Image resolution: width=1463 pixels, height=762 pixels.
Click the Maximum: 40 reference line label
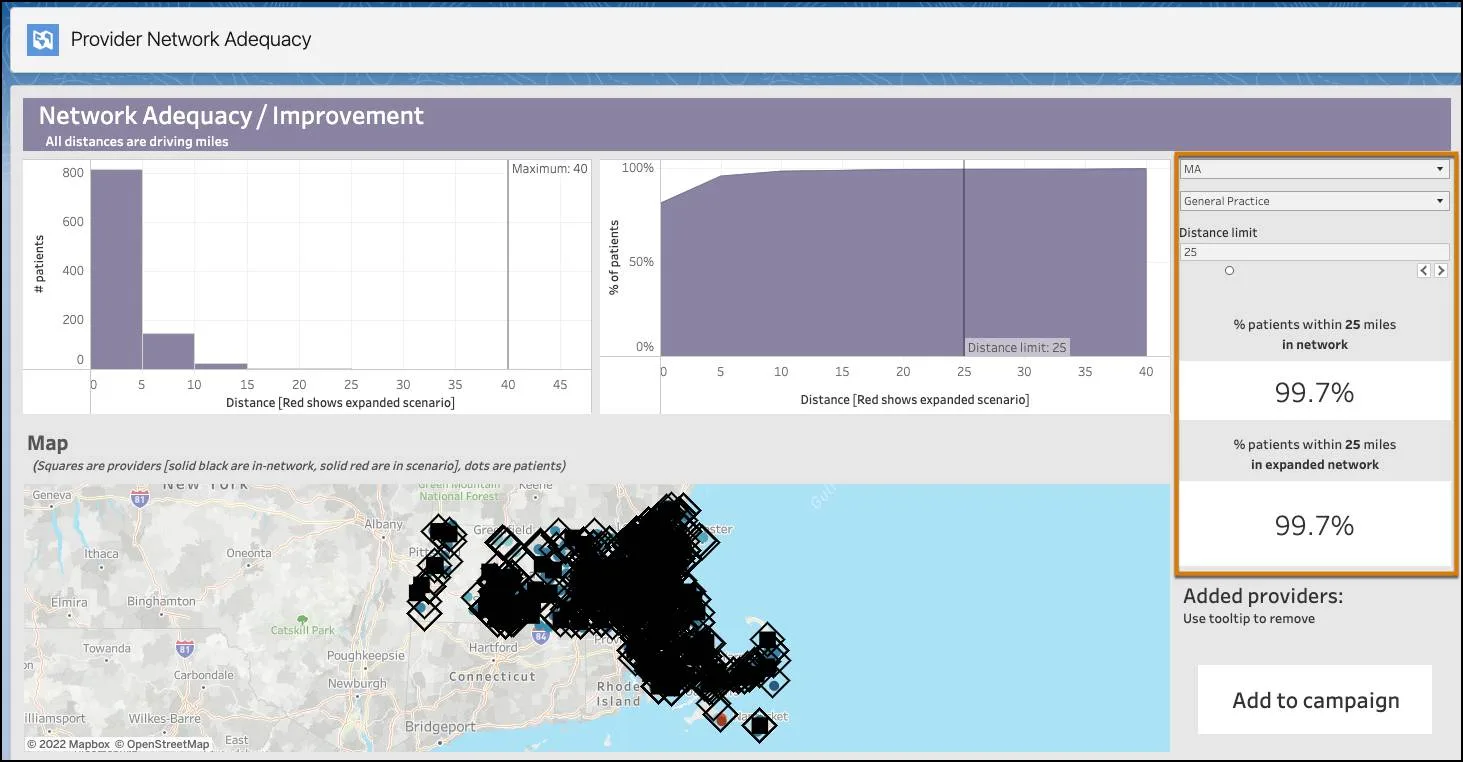[x=550, y=169]
